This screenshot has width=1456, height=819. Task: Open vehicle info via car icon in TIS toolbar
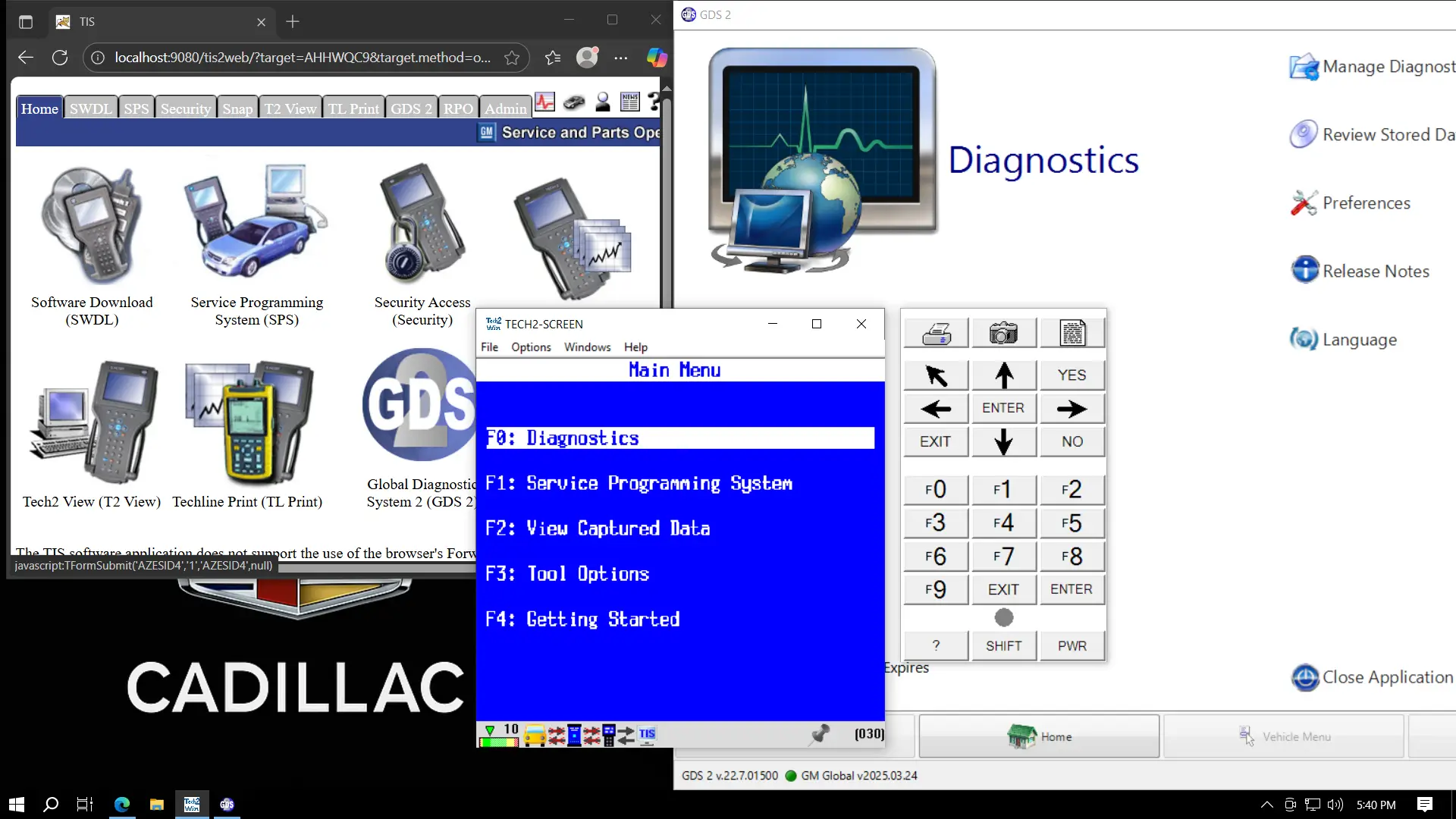tap(574, 102)
